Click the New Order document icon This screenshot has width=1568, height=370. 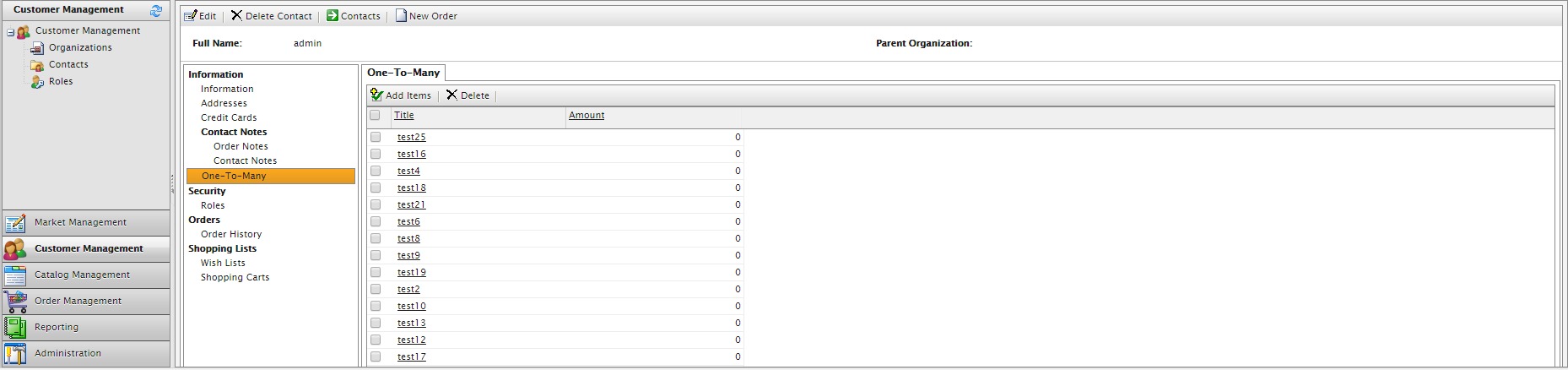(401, 16)
